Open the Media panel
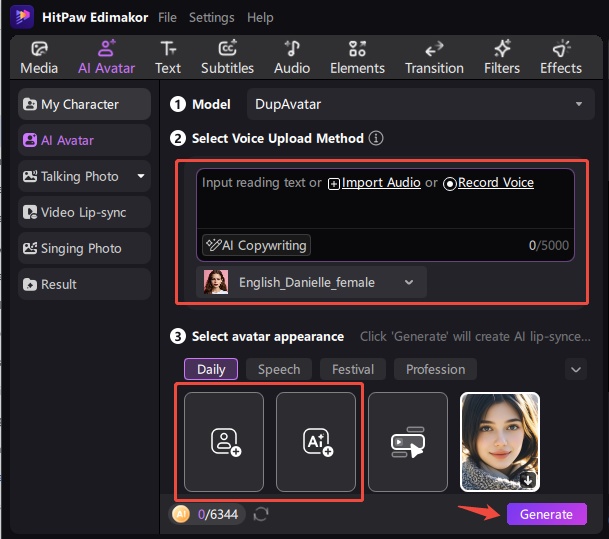 [39, 57]
